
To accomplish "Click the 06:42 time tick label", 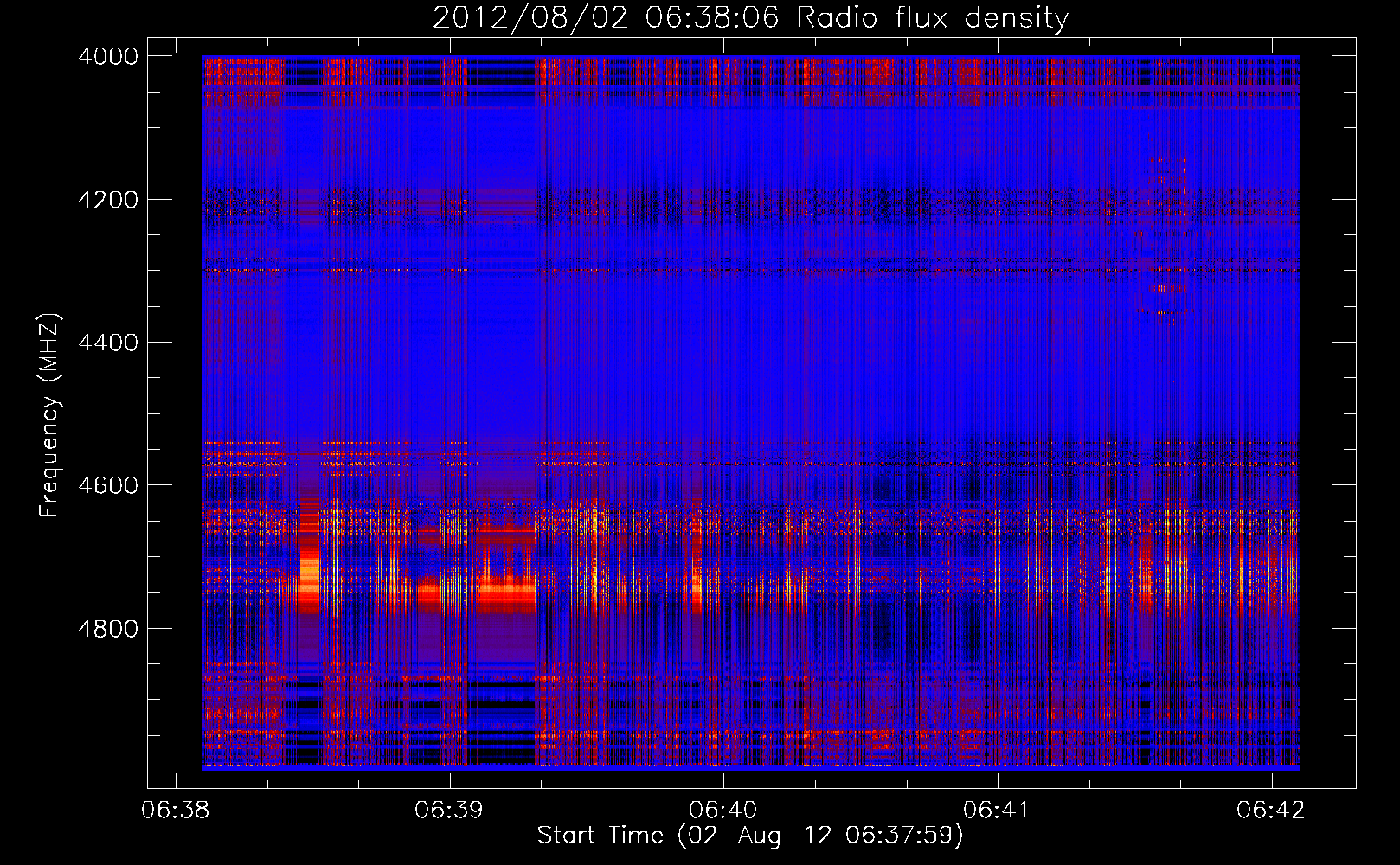I will click(x=1271, y=811).
